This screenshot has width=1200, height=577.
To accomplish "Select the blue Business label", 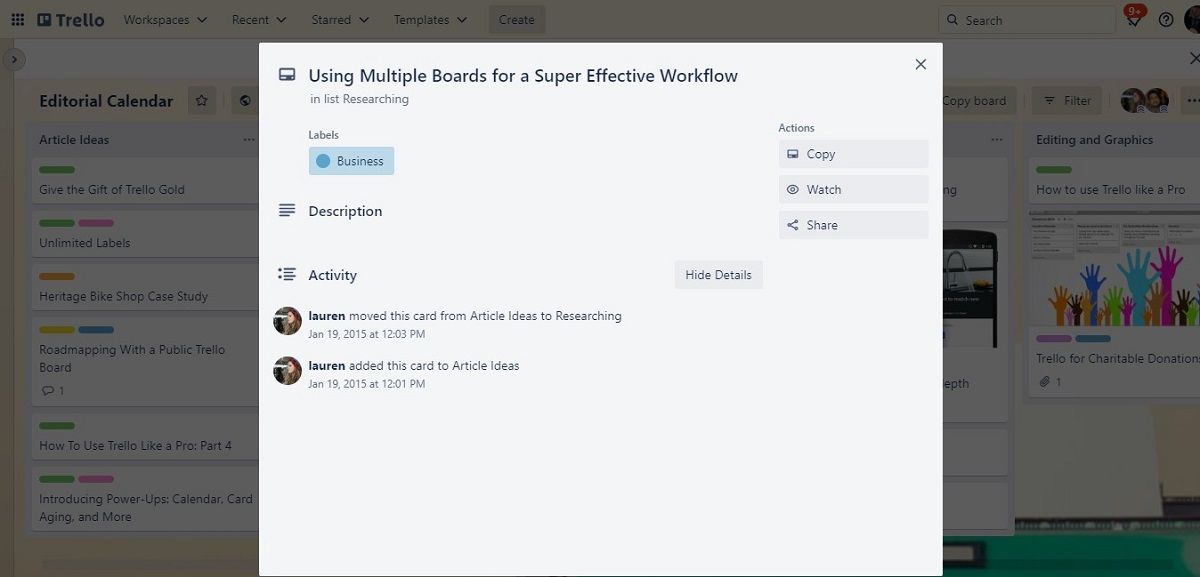I will (x=351, y=161).
